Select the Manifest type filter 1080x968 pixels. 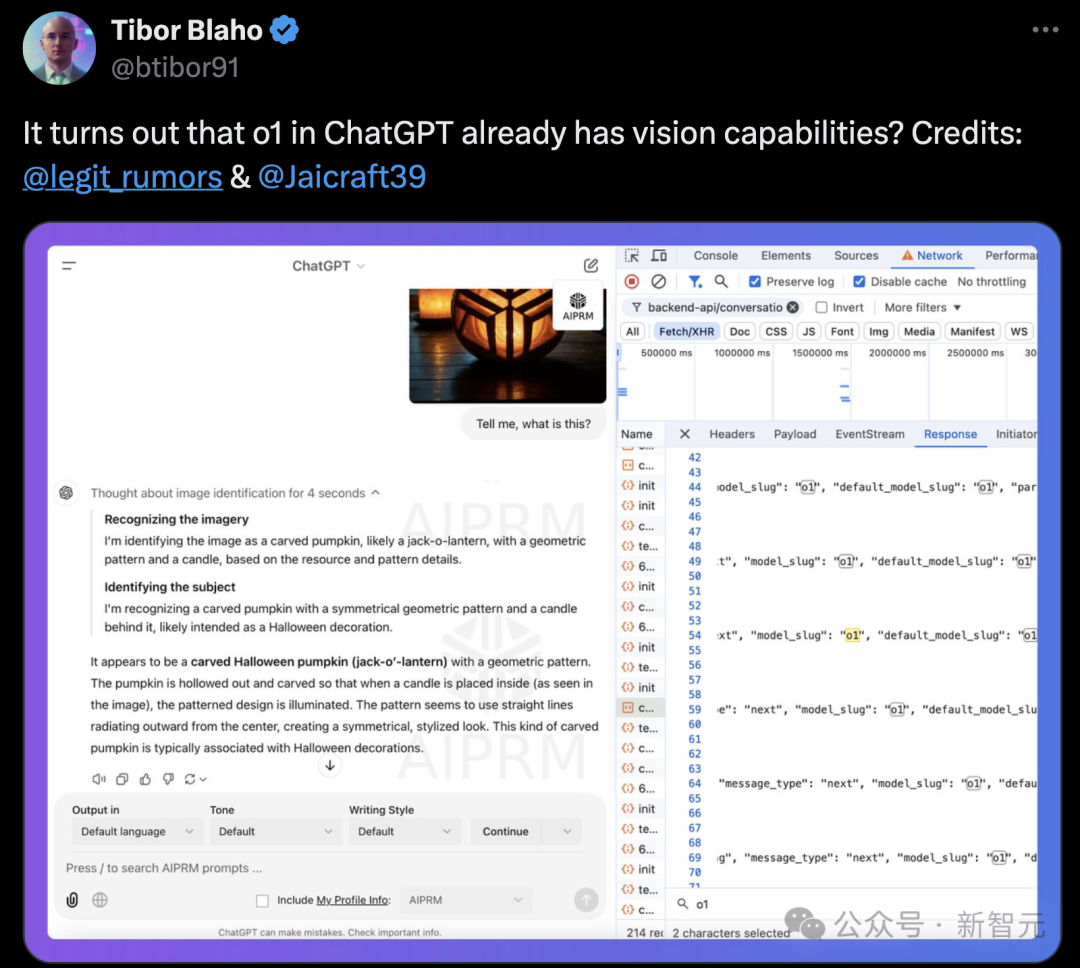point(972,331)
